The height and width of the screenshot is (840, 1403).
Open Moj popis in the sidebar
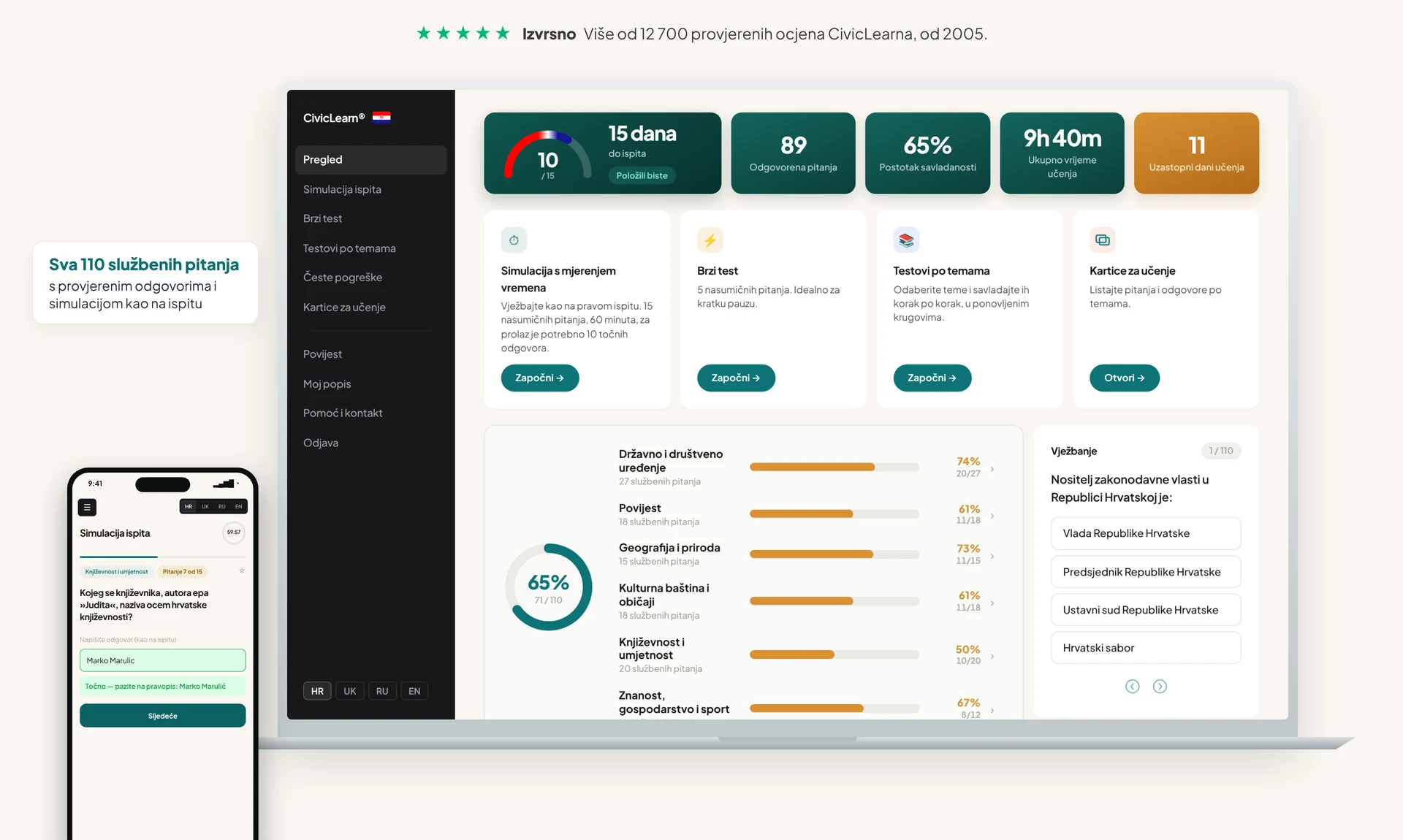pos(371,384)
